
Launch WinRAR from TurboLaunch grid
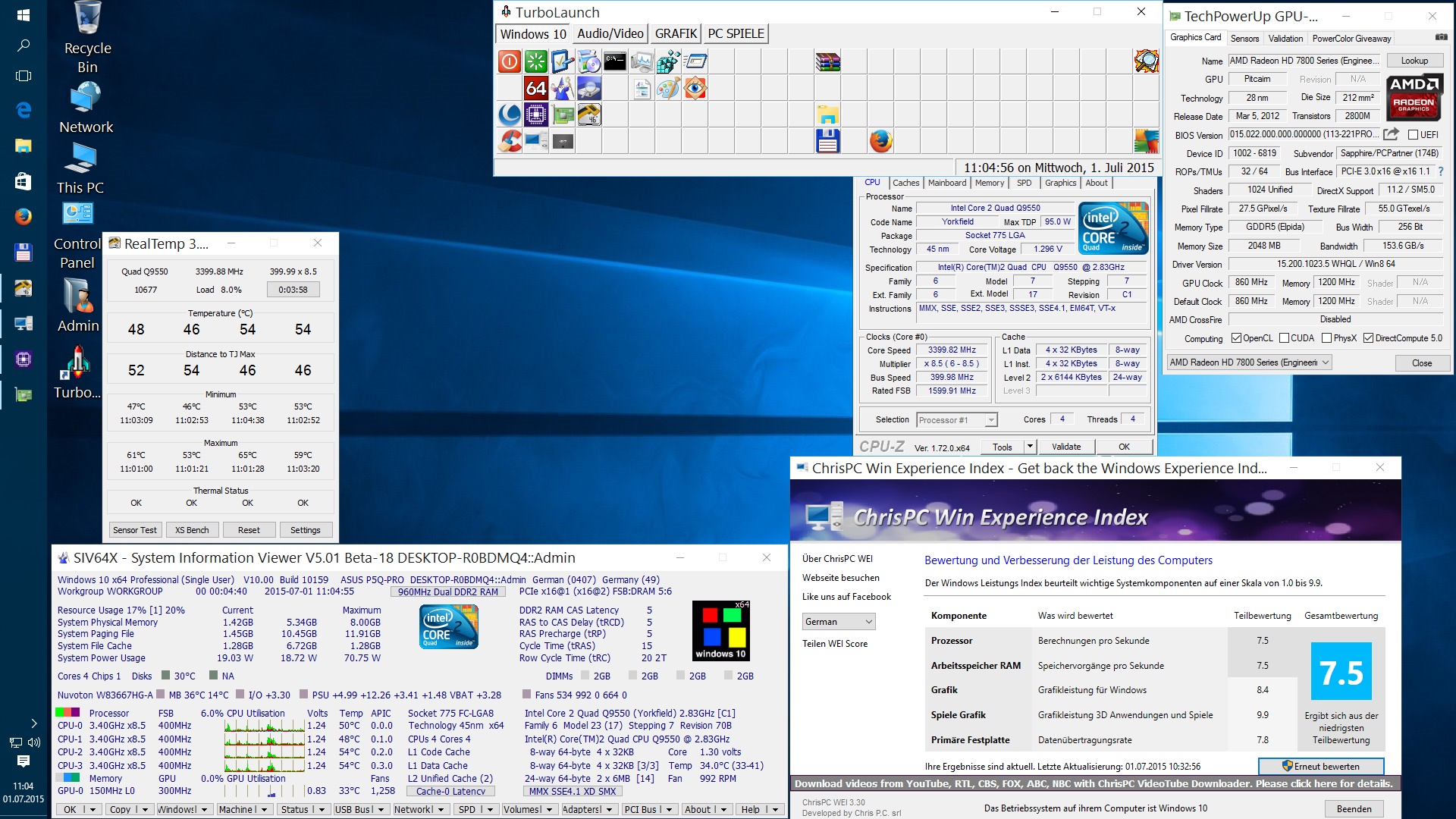[827, 61]
